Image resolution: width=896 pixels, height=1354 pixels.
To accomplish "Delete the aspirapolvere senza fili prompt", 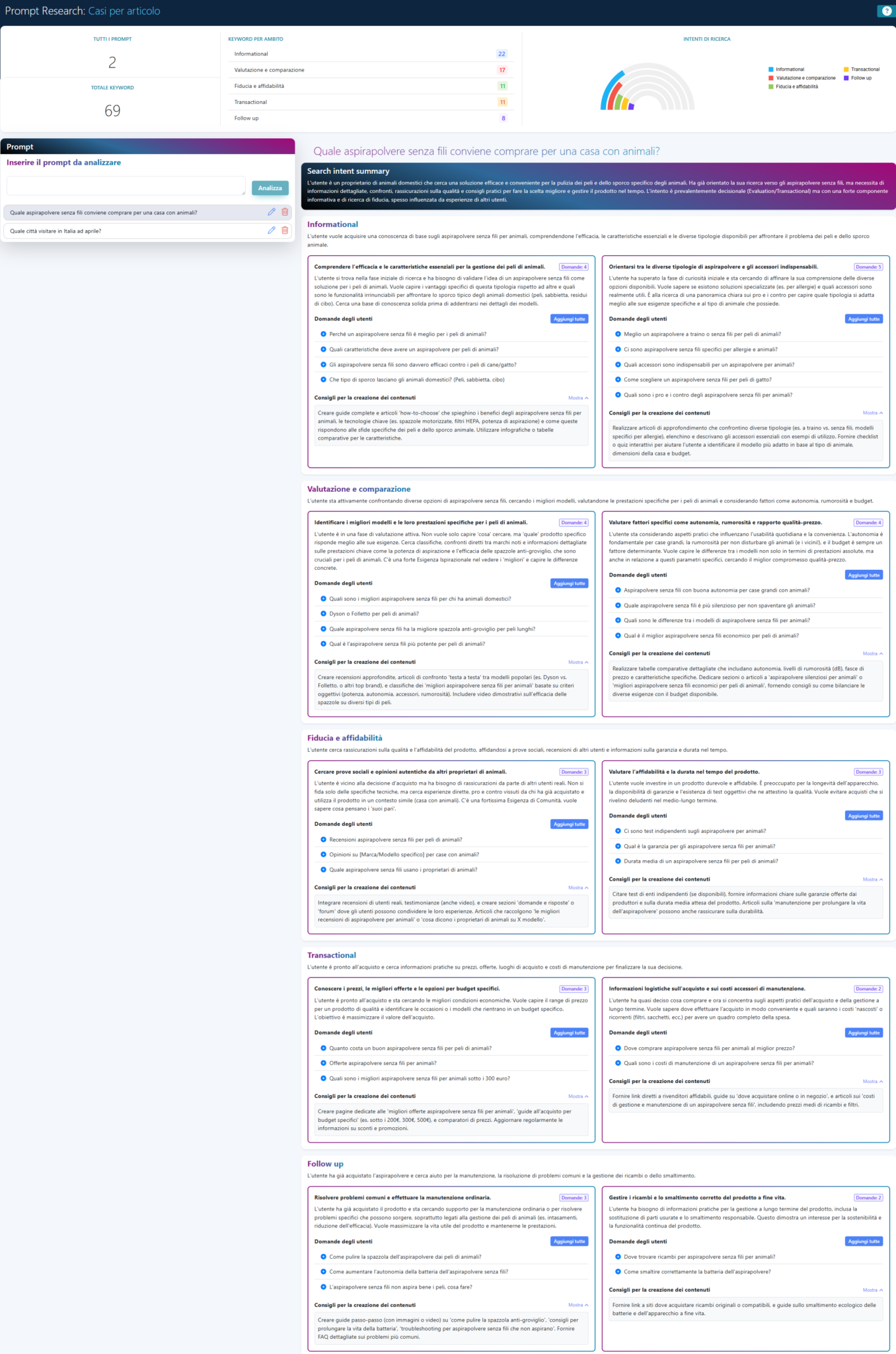I will pyautogui.click(x=285, y=212).
